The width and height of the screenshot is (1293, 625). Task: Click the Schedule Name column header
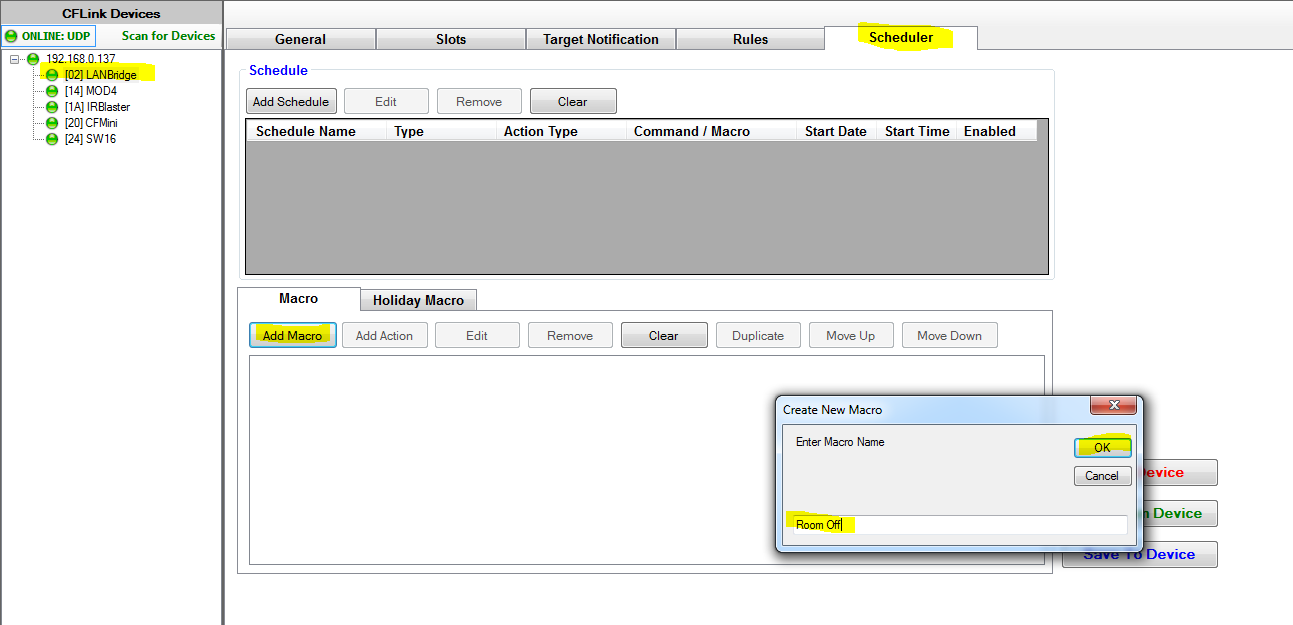pos(305,131)
